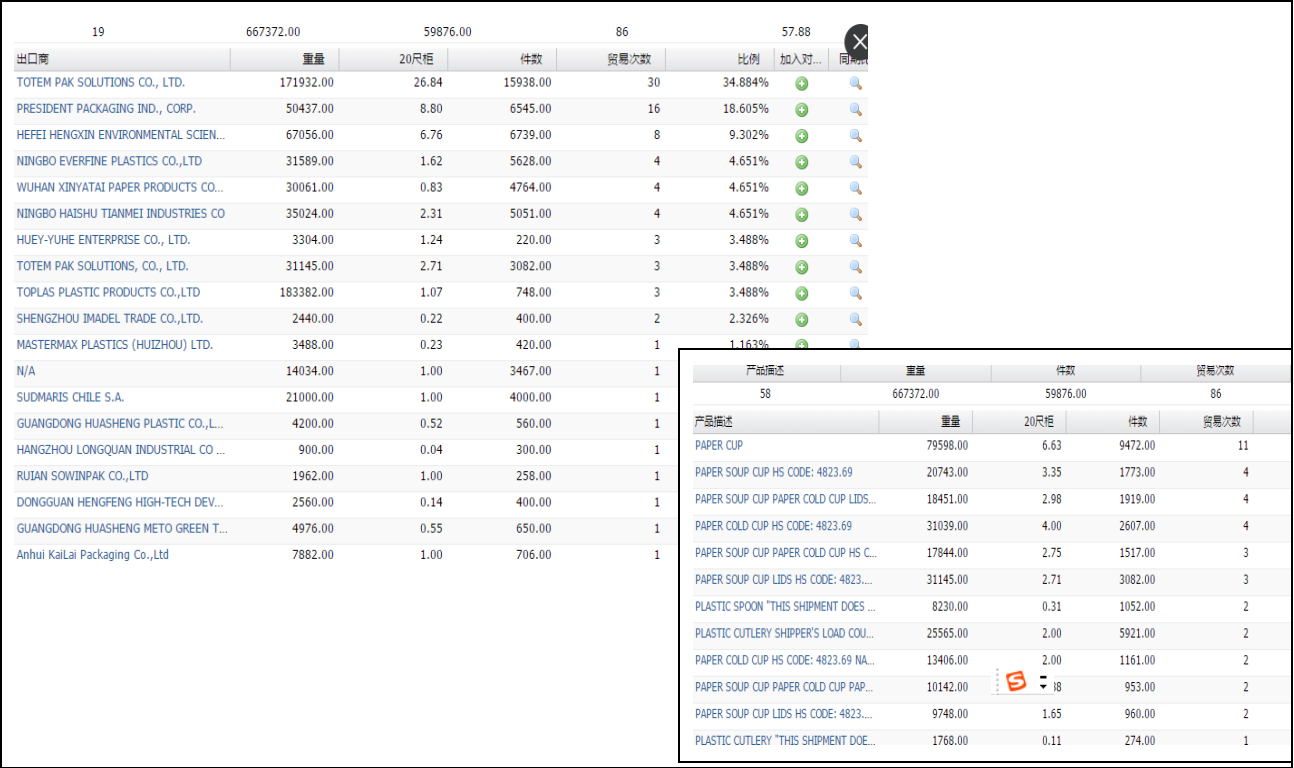
Task: Sort exporter table by 重量 column
Action: pyautogui.click(x=285, y=59)
